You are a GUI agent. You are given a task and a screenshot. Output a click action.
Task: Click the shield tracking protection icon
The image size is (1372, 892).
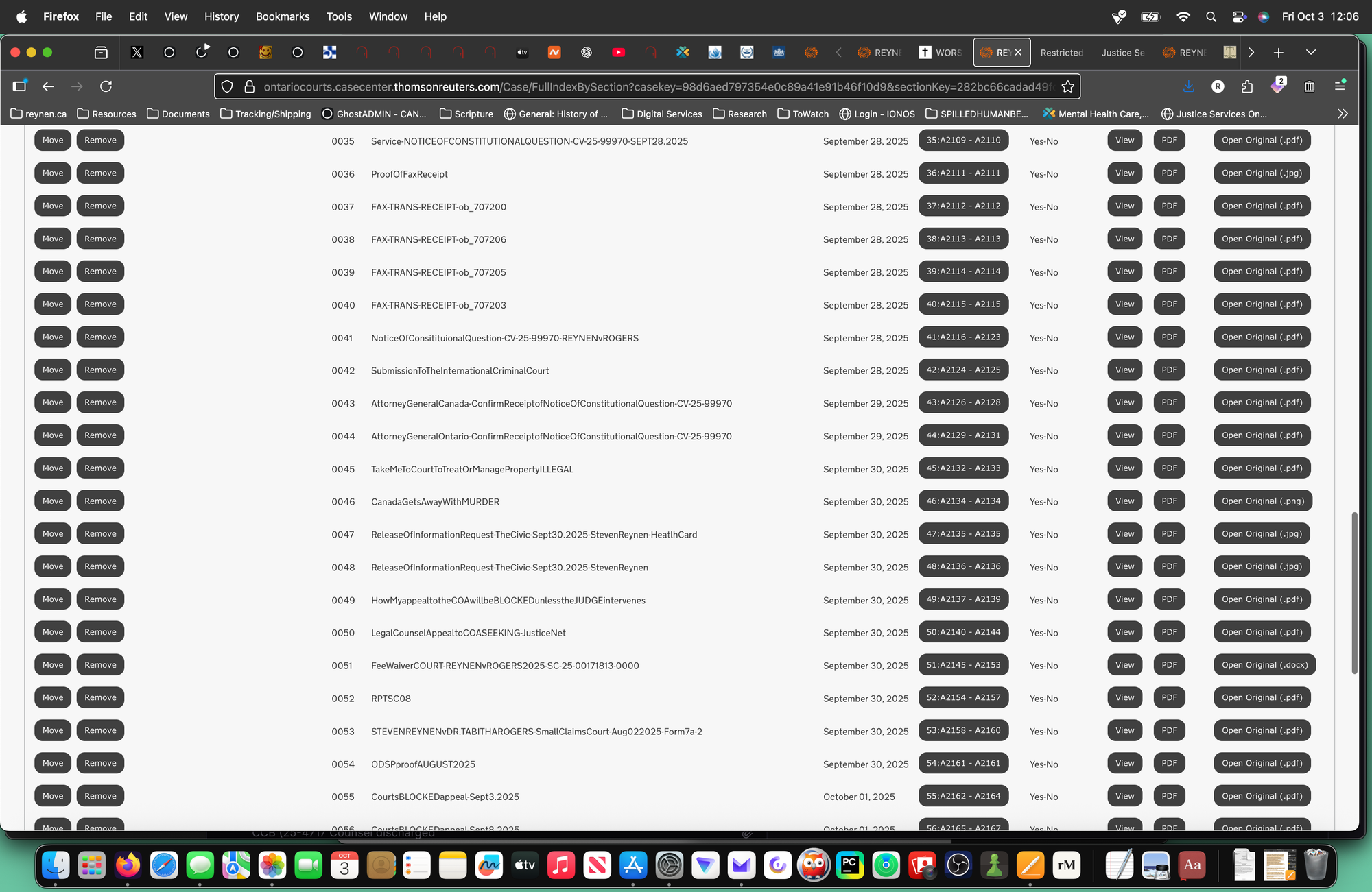(228, 86)
